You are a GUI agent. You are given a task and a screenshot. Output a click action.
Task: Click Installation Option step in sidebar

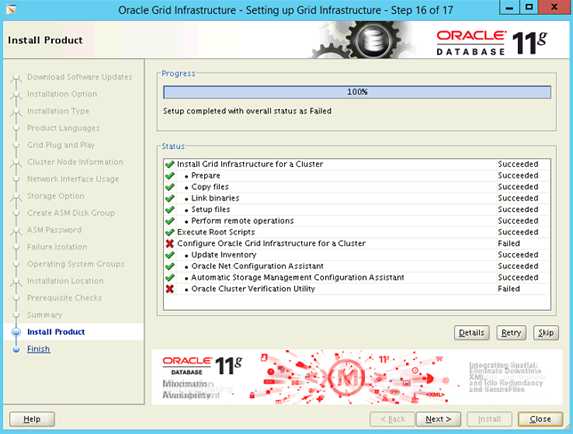(62, 94)
